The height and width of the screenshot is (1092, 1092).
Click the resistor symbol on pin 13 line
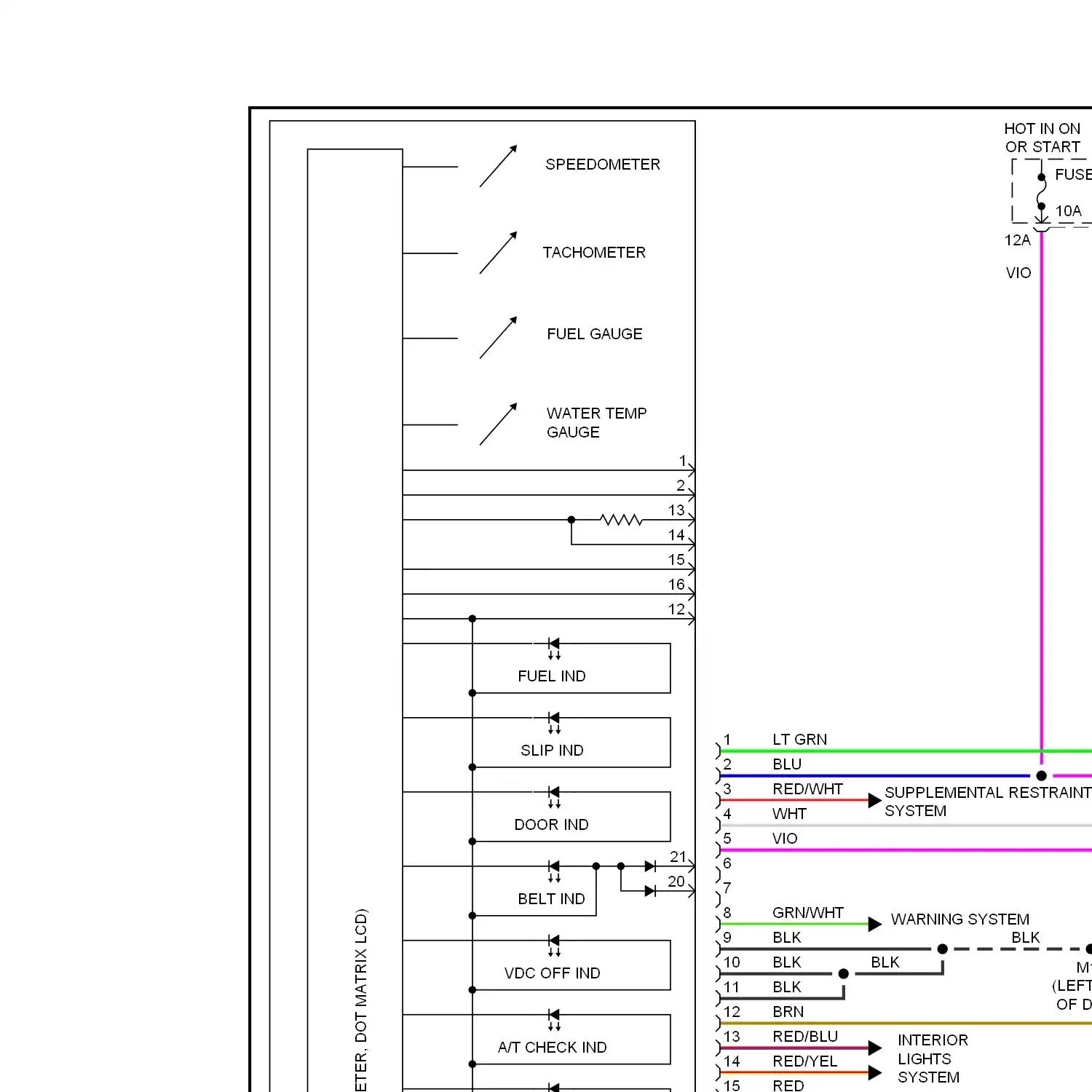pos(621,520)
